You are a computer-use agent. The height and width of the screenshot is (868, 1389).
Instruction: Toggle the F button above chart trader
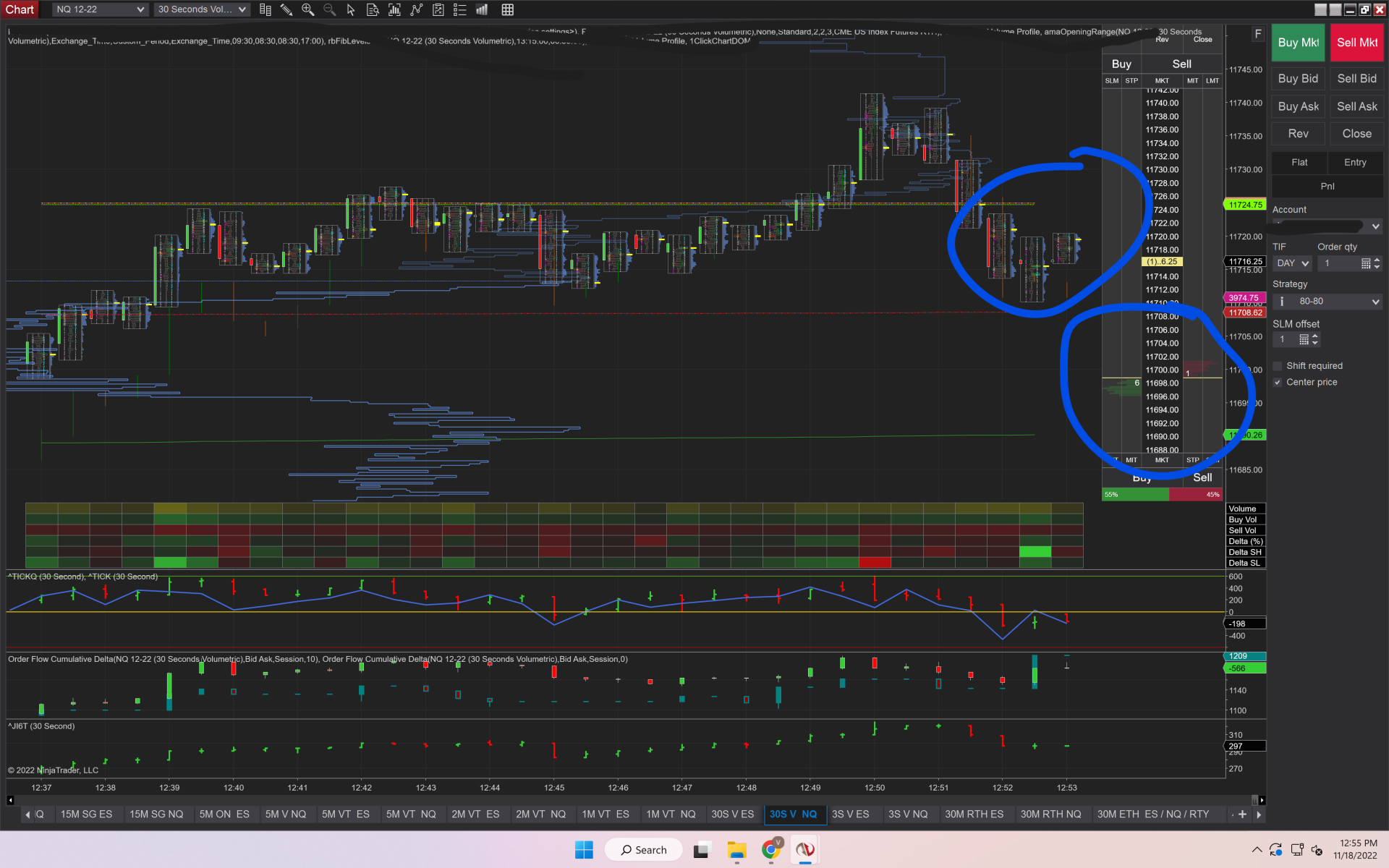[x=1258, y=34]
